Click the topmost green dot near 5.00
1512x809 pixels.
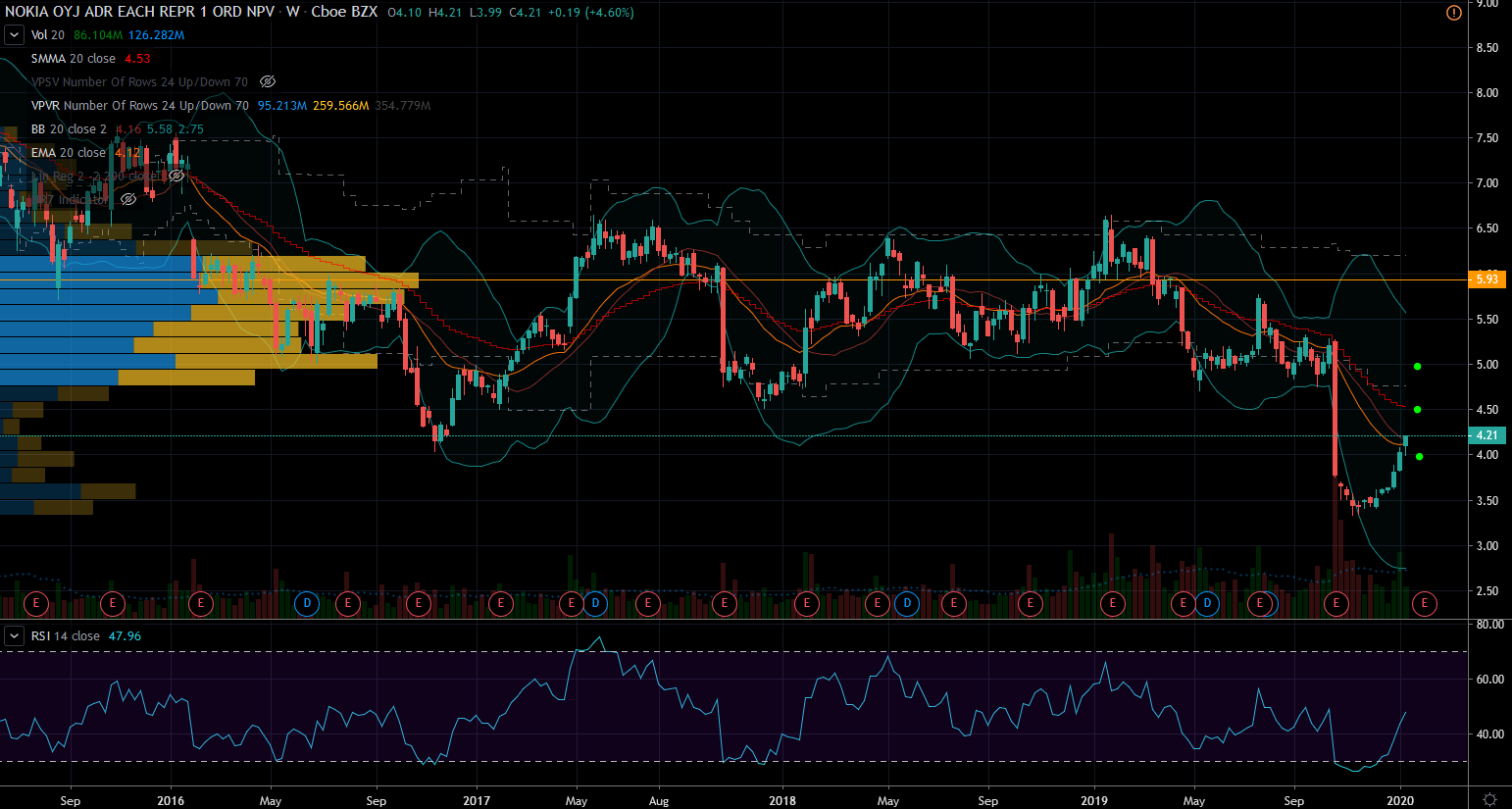(1418, 367)
